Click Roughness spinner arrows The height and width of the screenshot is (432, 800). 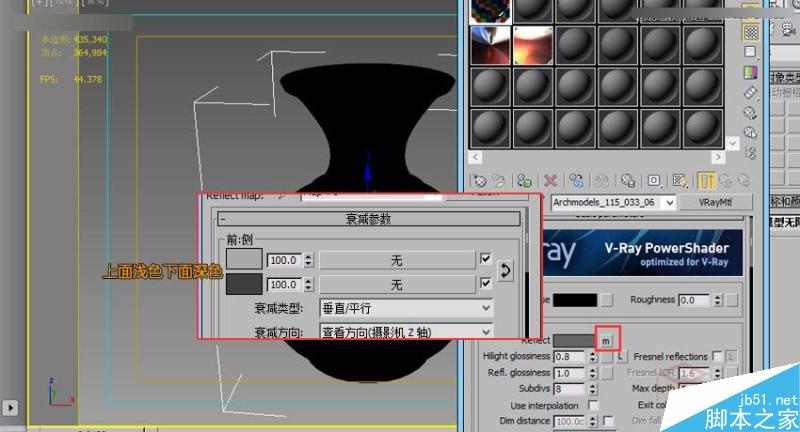[717, 300]
